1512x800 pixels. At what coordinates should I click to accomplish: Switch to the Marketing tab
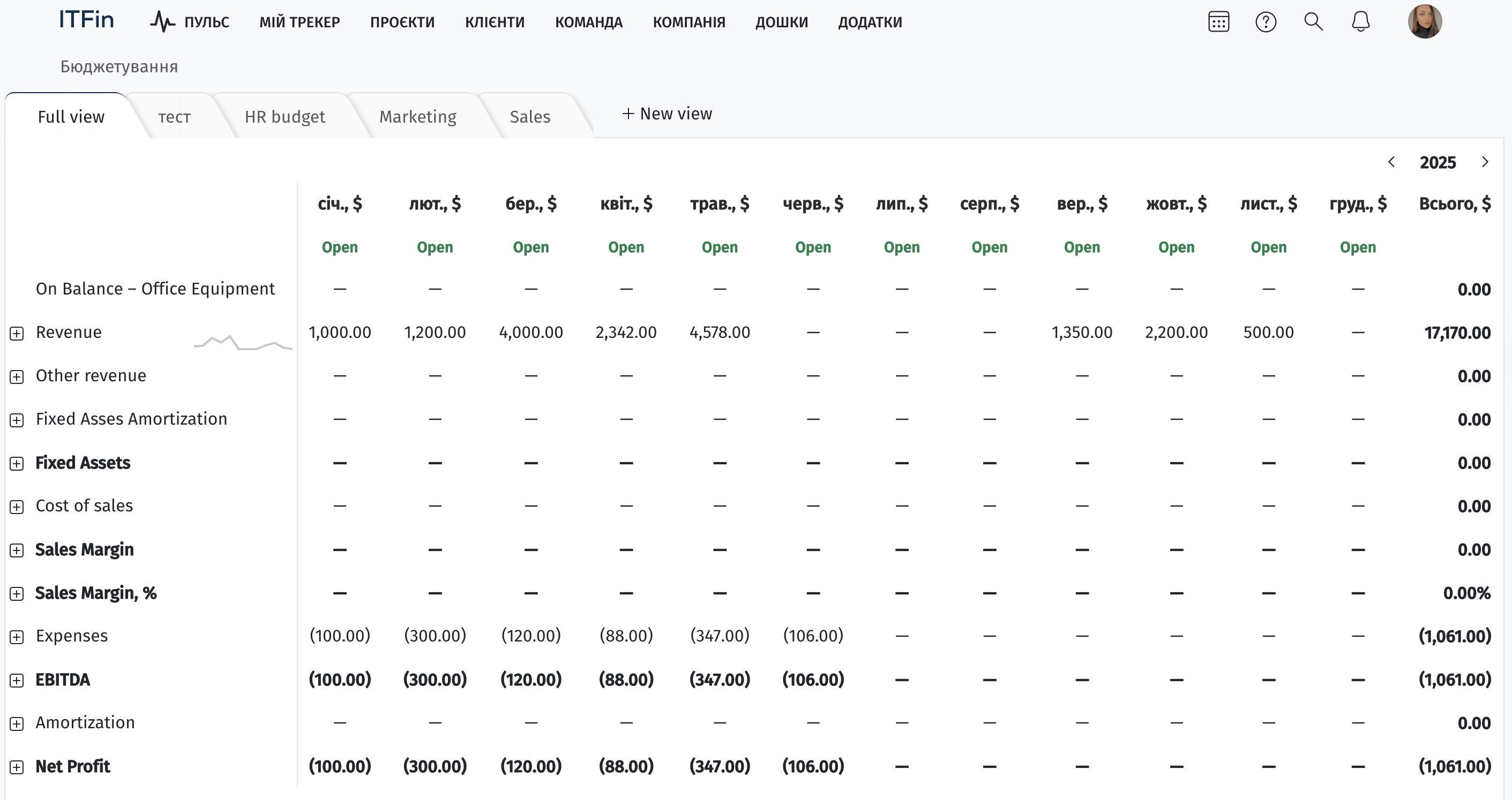(x=417, y=117)
